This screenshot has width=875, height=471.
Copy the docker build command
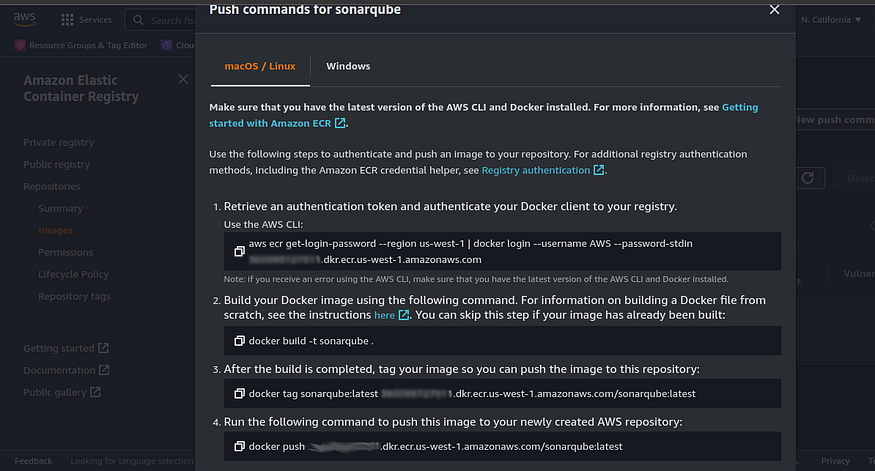tap(239, 341)
